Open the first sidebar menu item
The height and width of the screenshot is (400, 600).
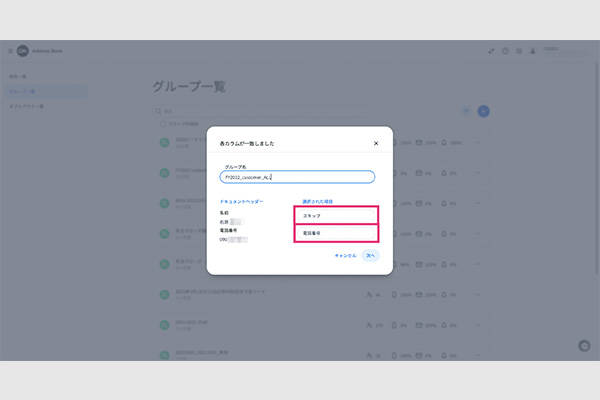20,76
